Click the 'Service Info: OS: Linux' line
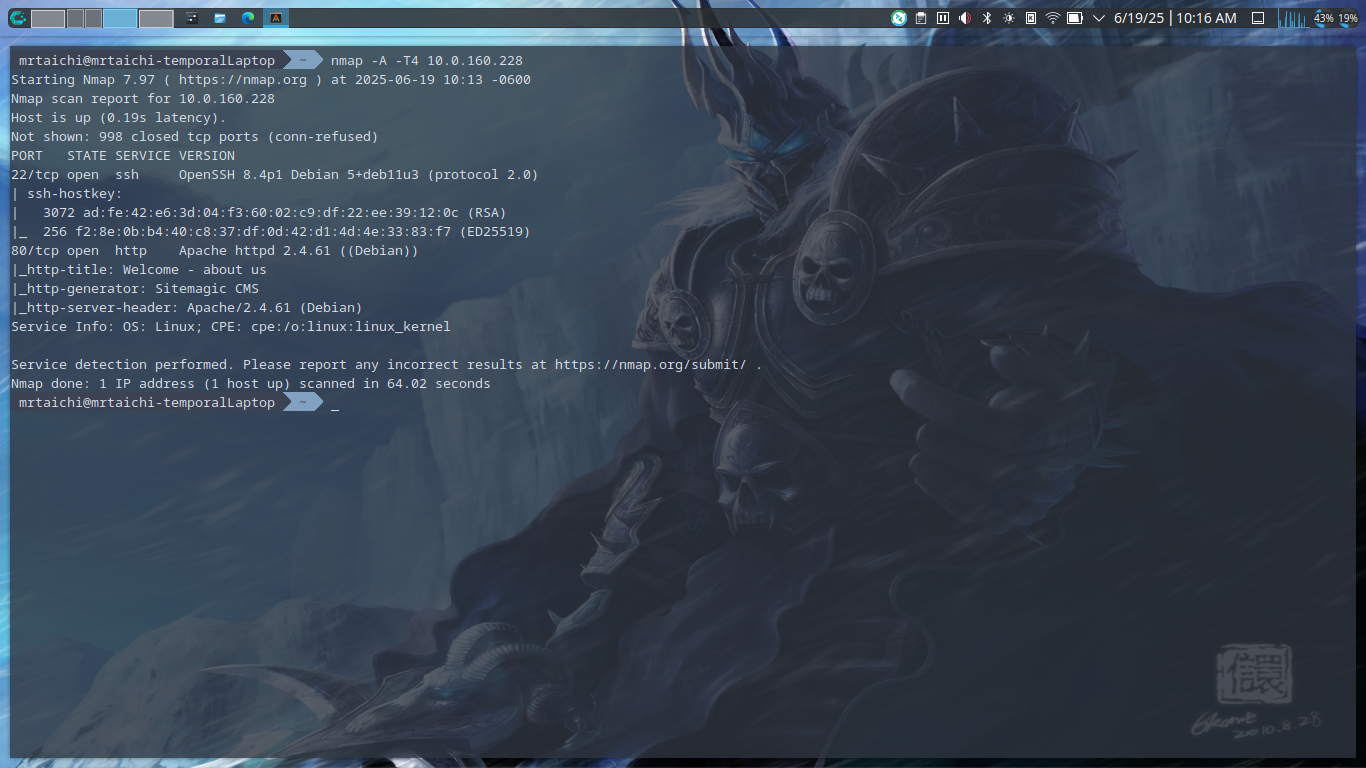This screenshot has height=768, width=1366. coord(231,327)
